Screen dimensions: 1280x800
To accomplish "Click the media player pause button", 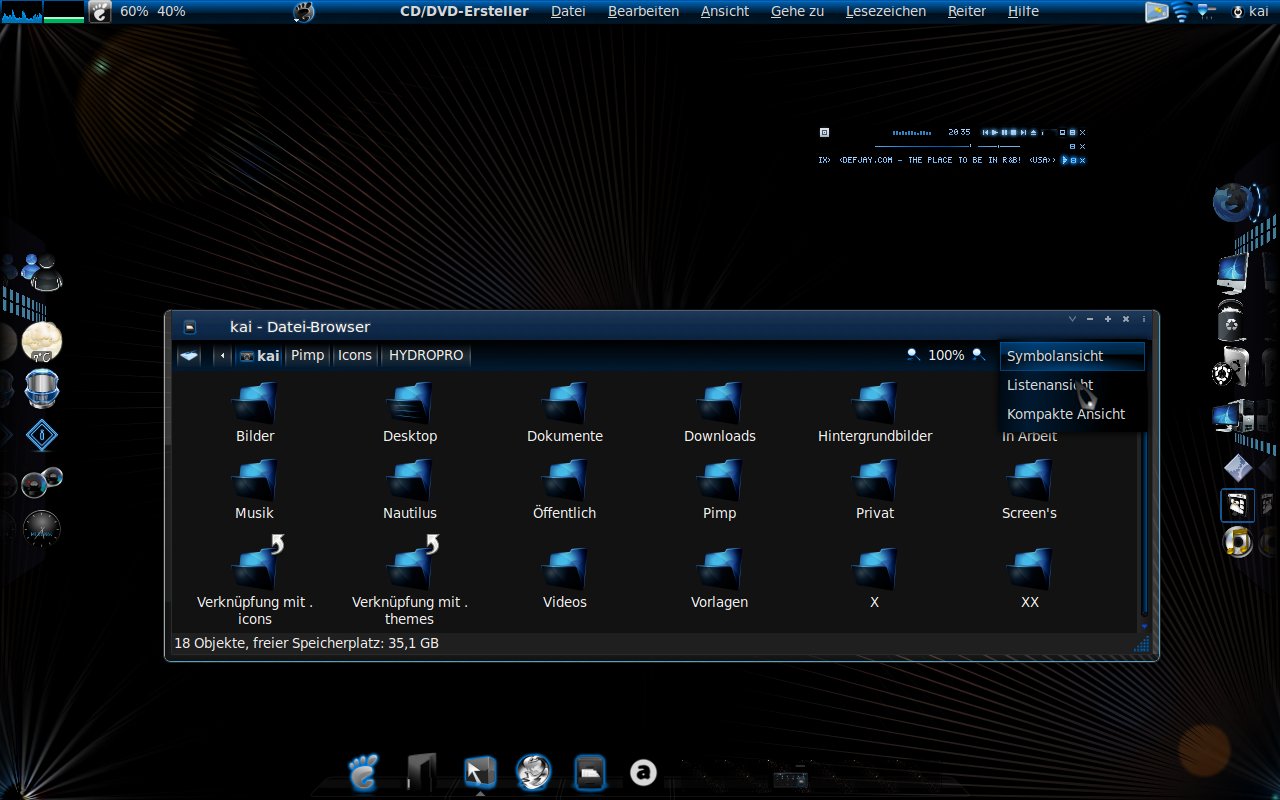I will (x=1004, y=132).
